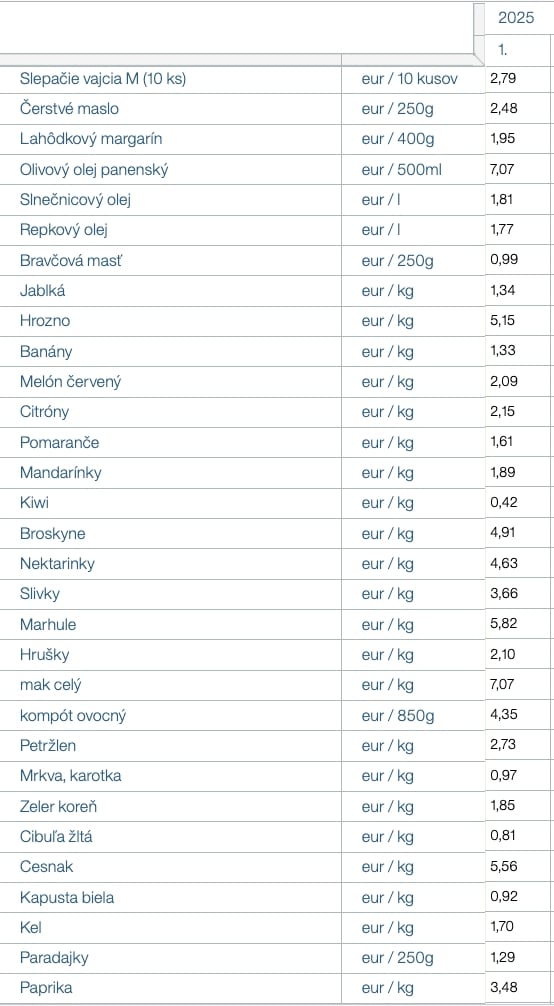The width and height of the screenshot is (554, 1006).
Task: Click the Čerstvé maslo product name
Action: [69, 109]
